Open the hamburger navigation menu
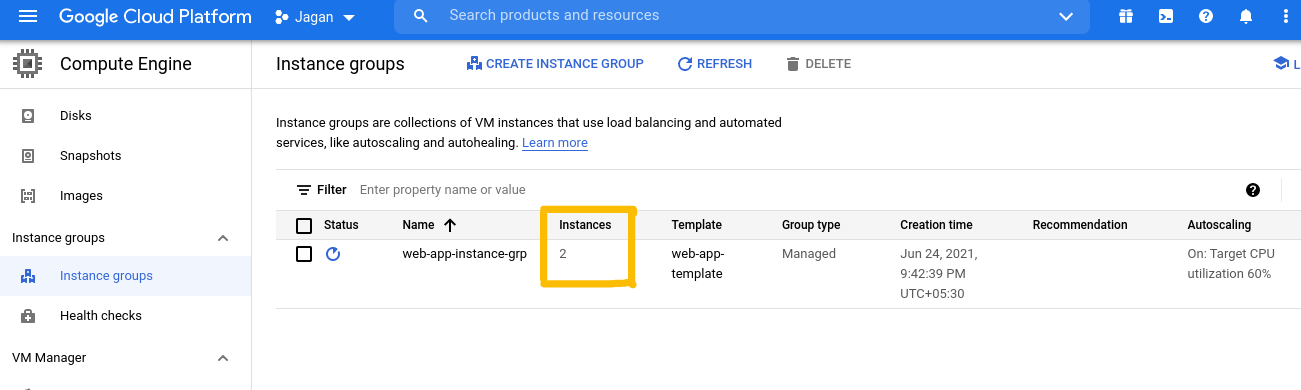The image size is (1301, 390). 28,17
